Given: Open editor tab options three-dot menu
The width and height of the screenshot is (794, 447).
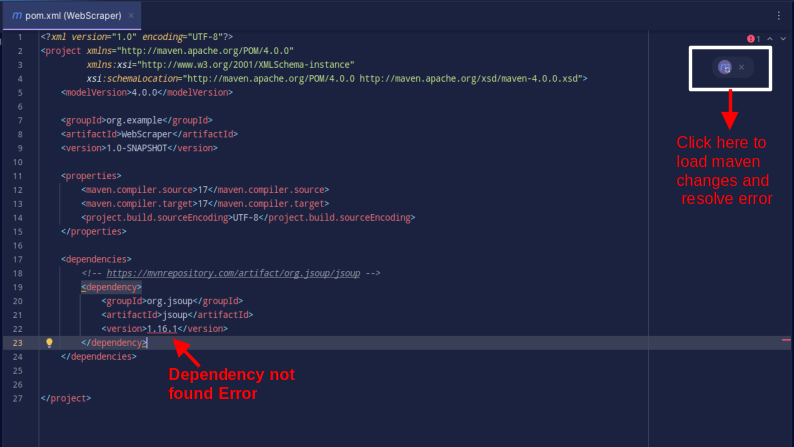Looking at the screenshot, I should point(779,16).
